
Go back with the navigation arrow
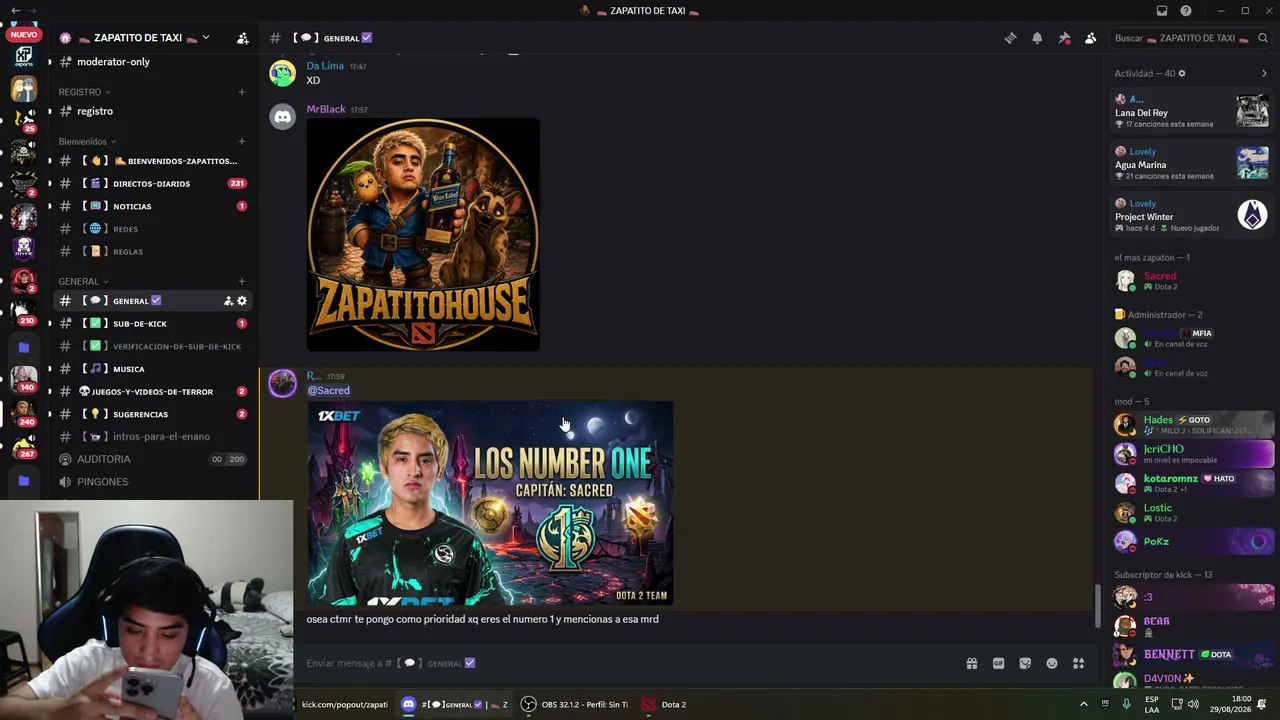coord(15,11)
